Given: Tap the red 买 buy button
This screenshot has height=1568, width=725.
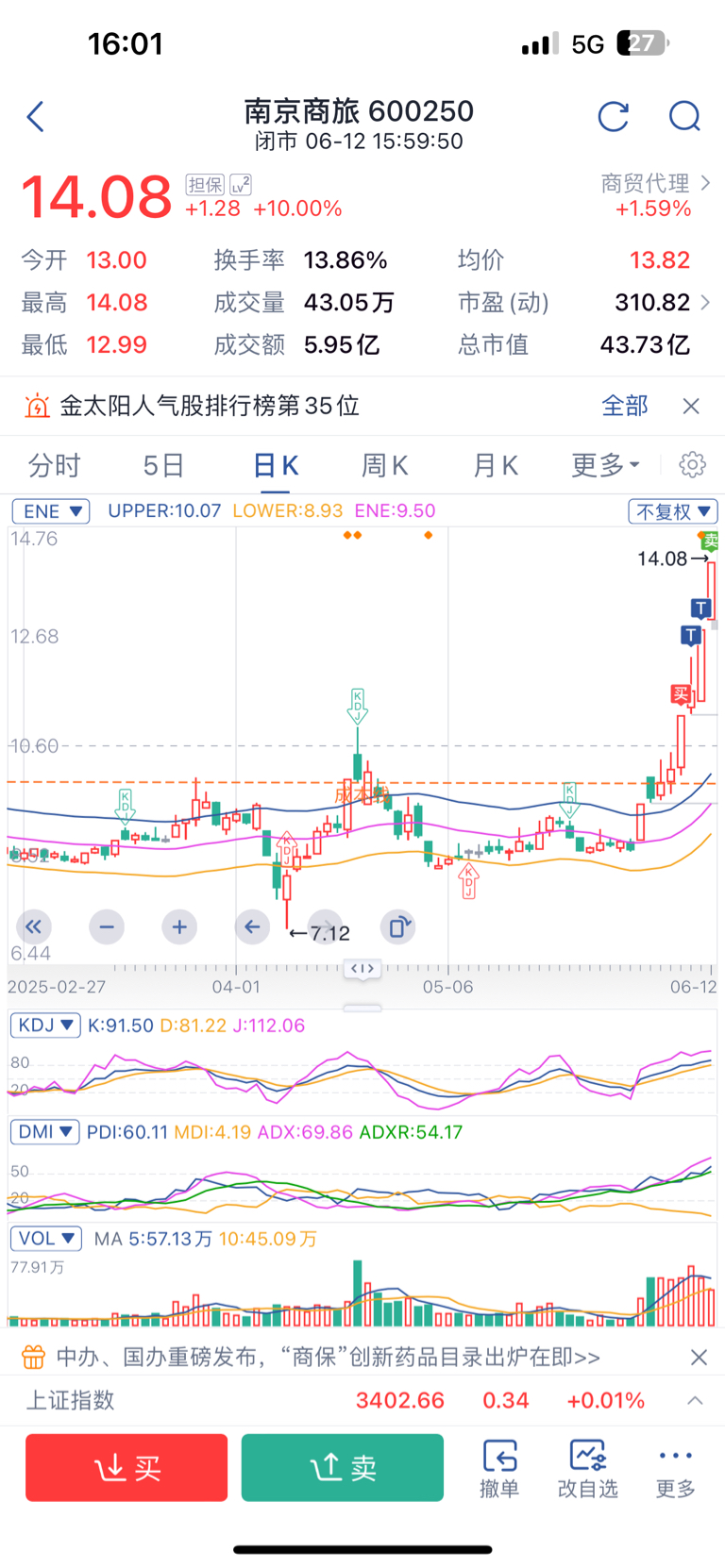Looking at the screenshot, I should click(126, 1467).
